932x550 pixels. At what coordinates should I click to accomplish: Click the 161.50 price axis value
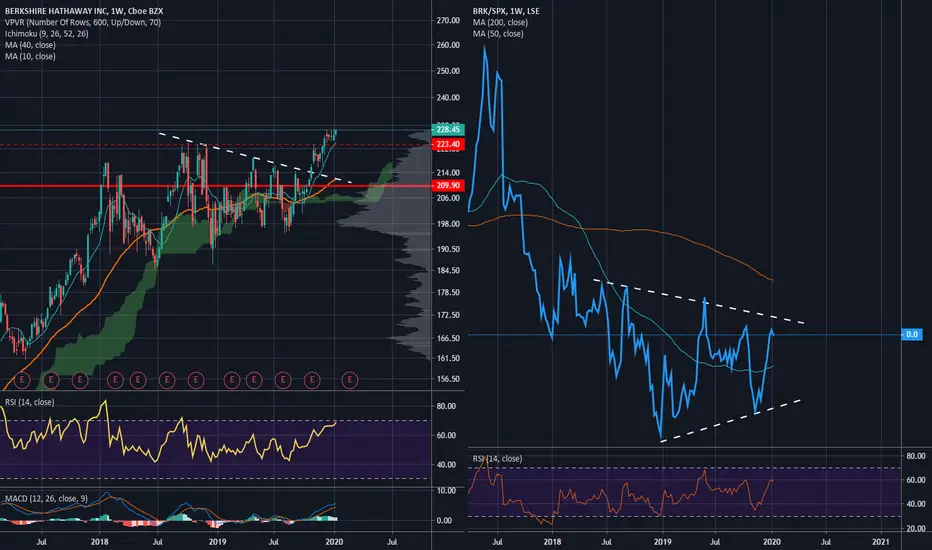(x=448, y=358)
